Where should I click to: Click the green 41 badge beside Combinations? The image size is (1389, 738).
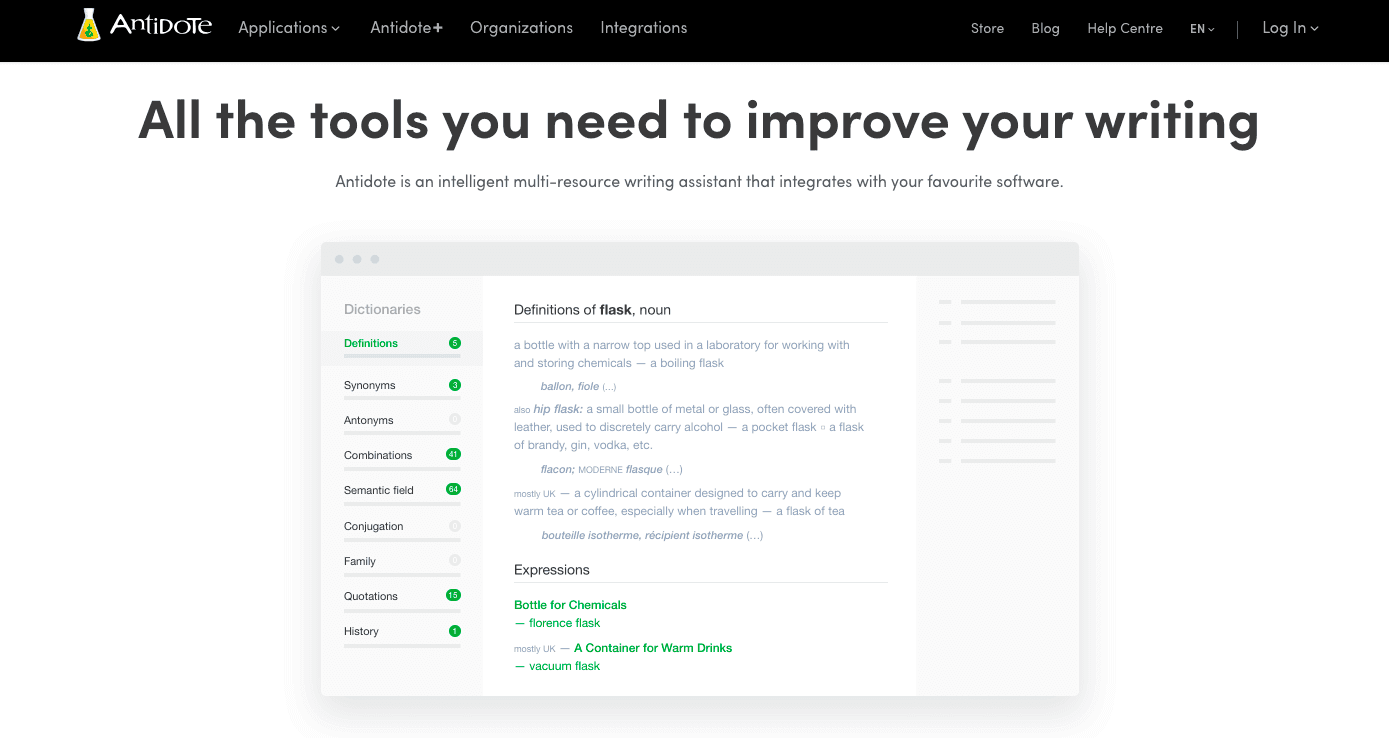[453, 454]
